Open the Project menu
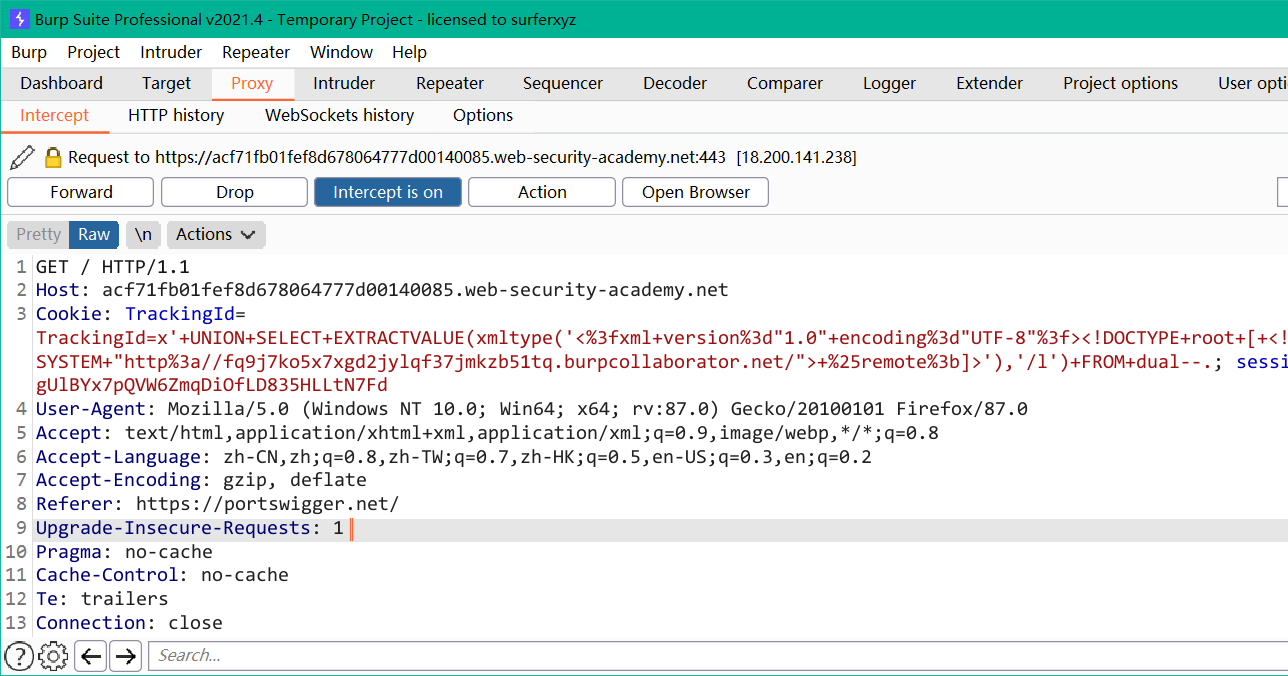The height and width of the screenshot is (676, 1288). [93, 52]
